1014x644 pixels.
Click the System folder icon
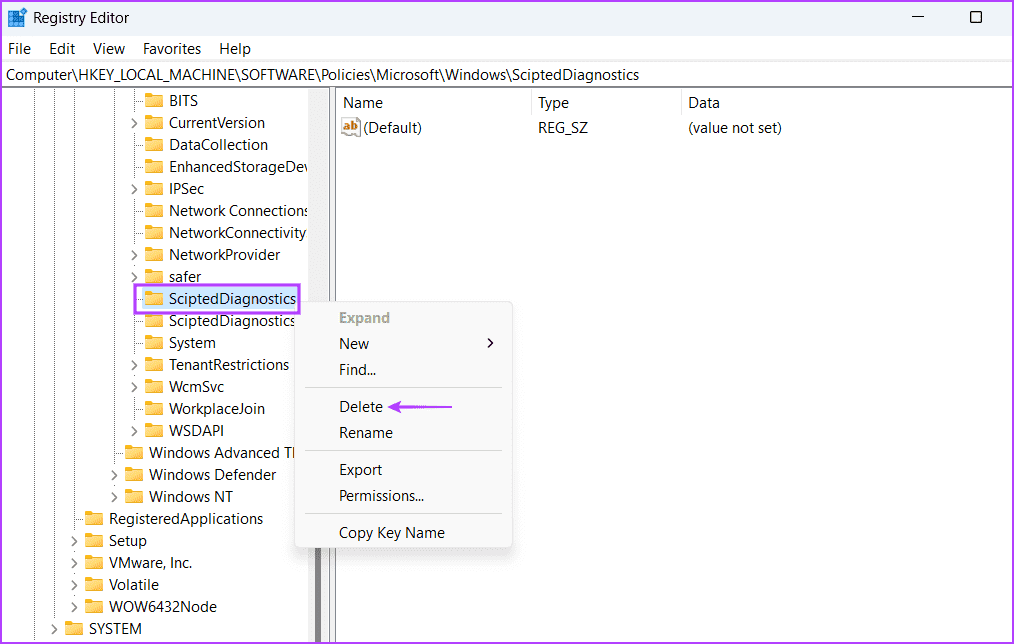tap(154, 342)
